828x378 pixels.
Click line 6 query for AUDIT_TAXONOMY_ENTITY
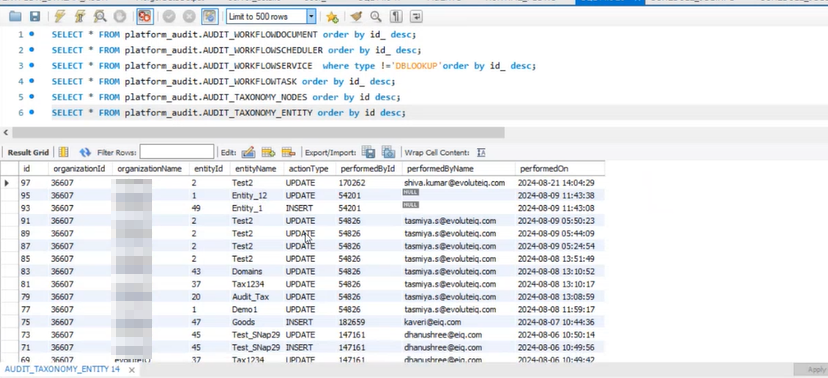pyautogui.click(x=229, y=113)
